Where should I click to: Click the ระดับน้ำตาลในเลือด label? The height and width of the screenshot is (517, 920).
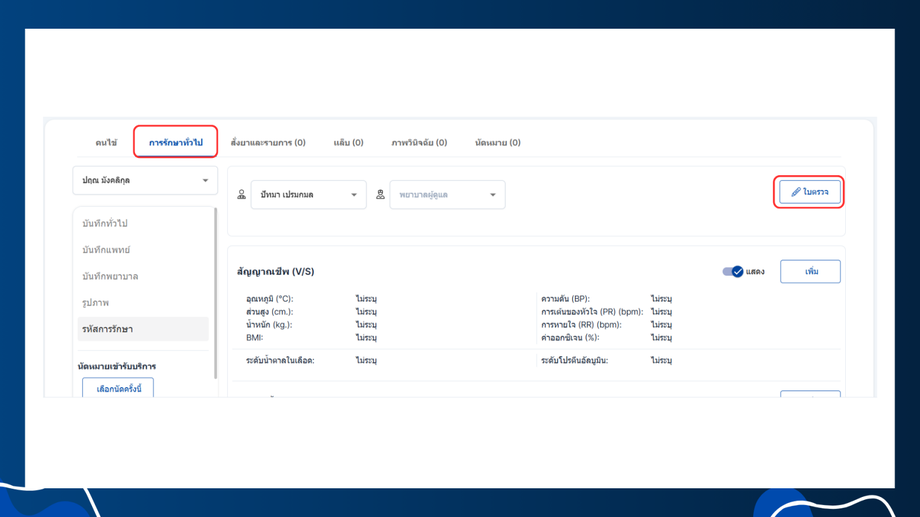(x=280, y=360)
